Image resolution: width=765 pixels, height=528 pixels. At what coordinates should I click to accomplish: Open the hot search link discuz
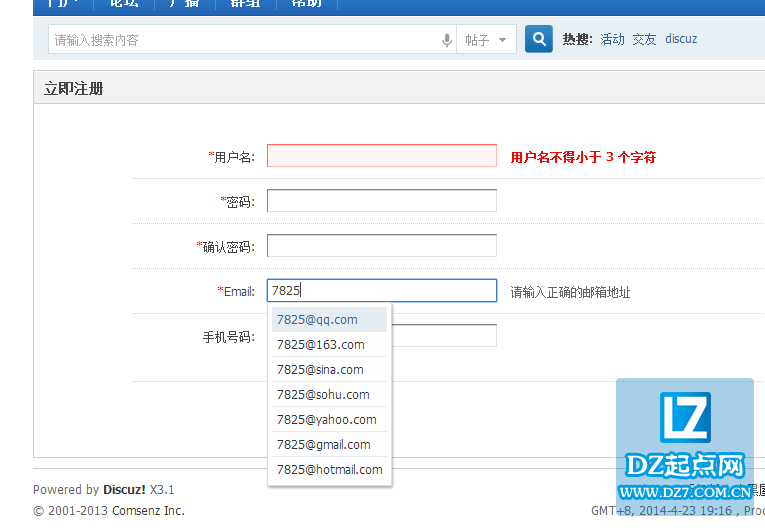(x=681, y=39)
